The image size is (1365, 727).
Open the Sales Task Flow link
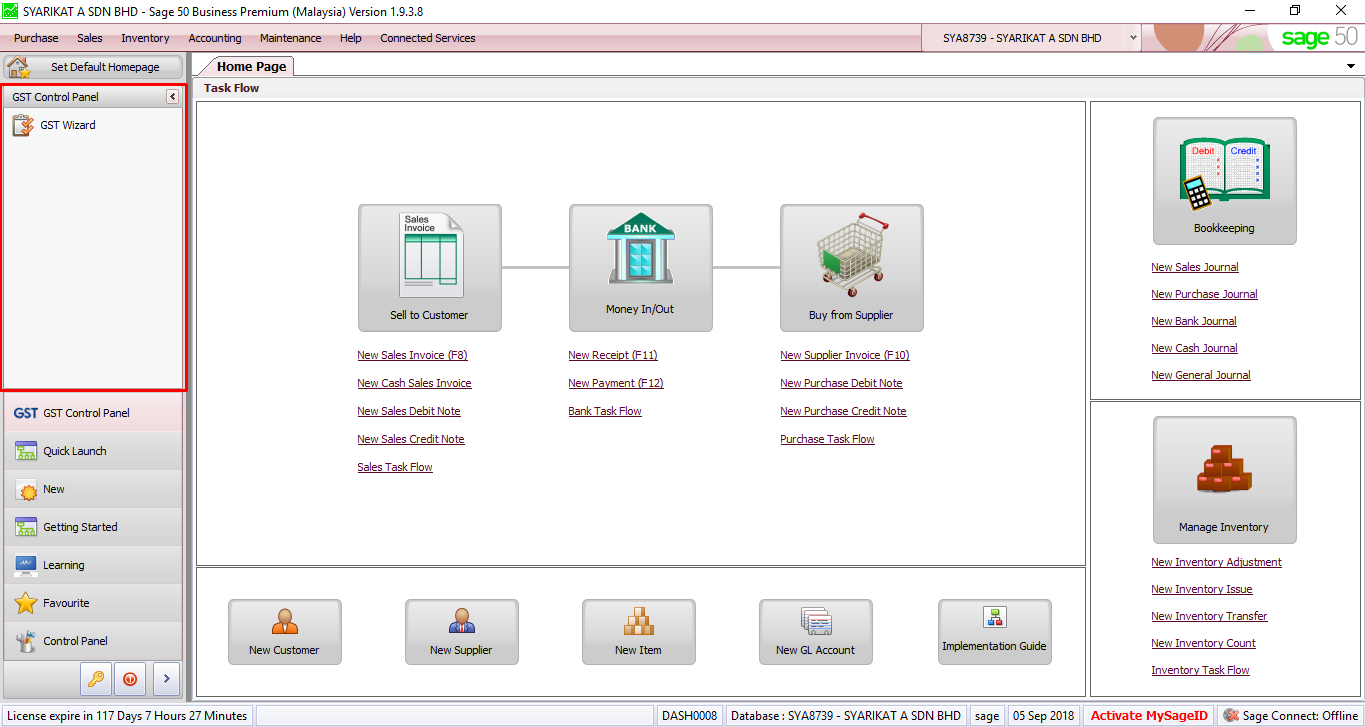395,467
